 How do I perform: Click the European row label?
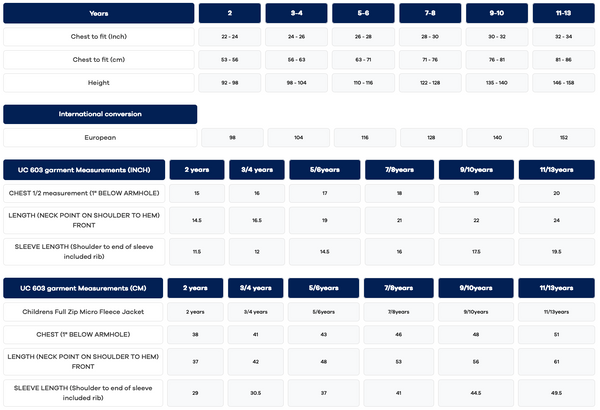(100, 138)
